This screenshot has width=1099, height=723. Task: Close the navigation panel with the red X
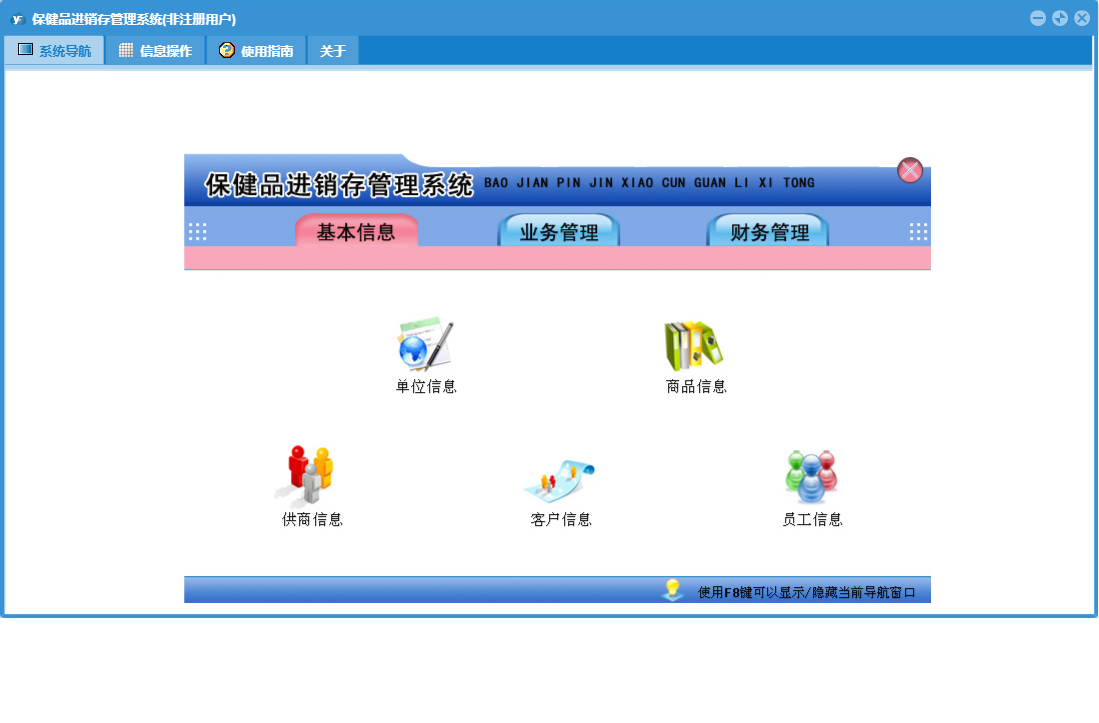point(910,170)
